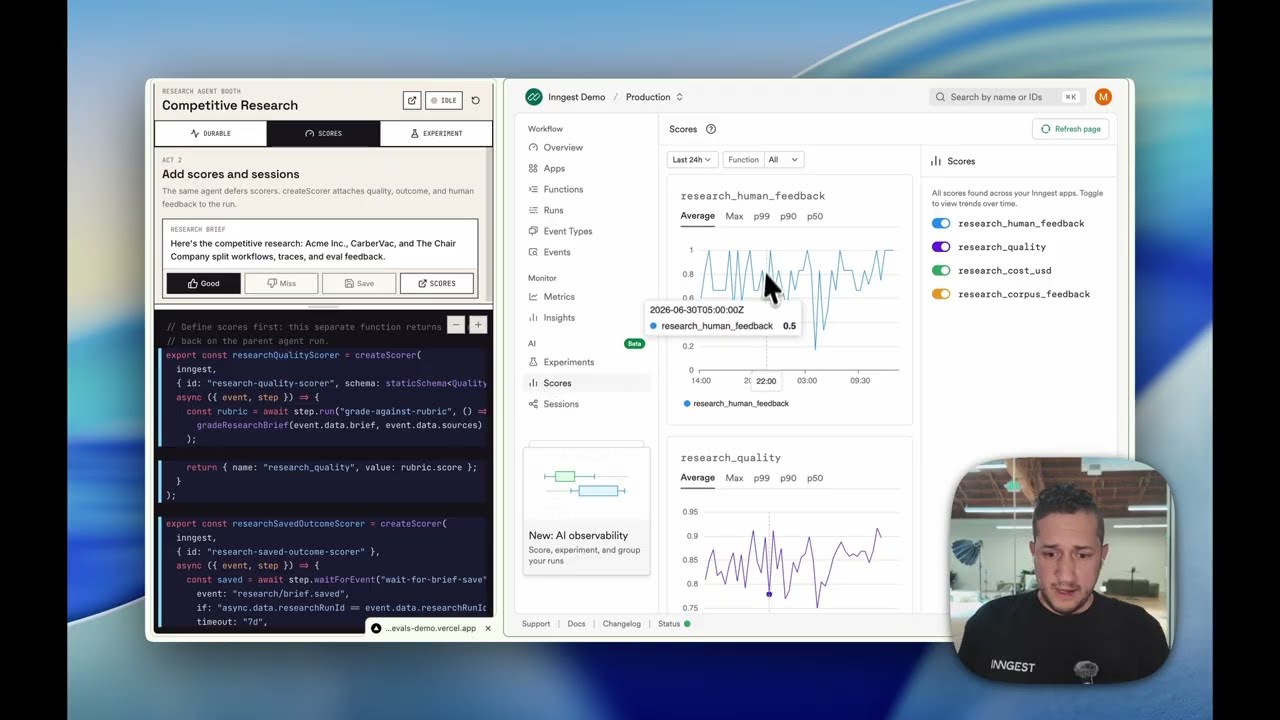Image resolution: width=1280 pixels, height=720 pixels.
Task: Mark the brief as Miss
Action: point(281,283)
